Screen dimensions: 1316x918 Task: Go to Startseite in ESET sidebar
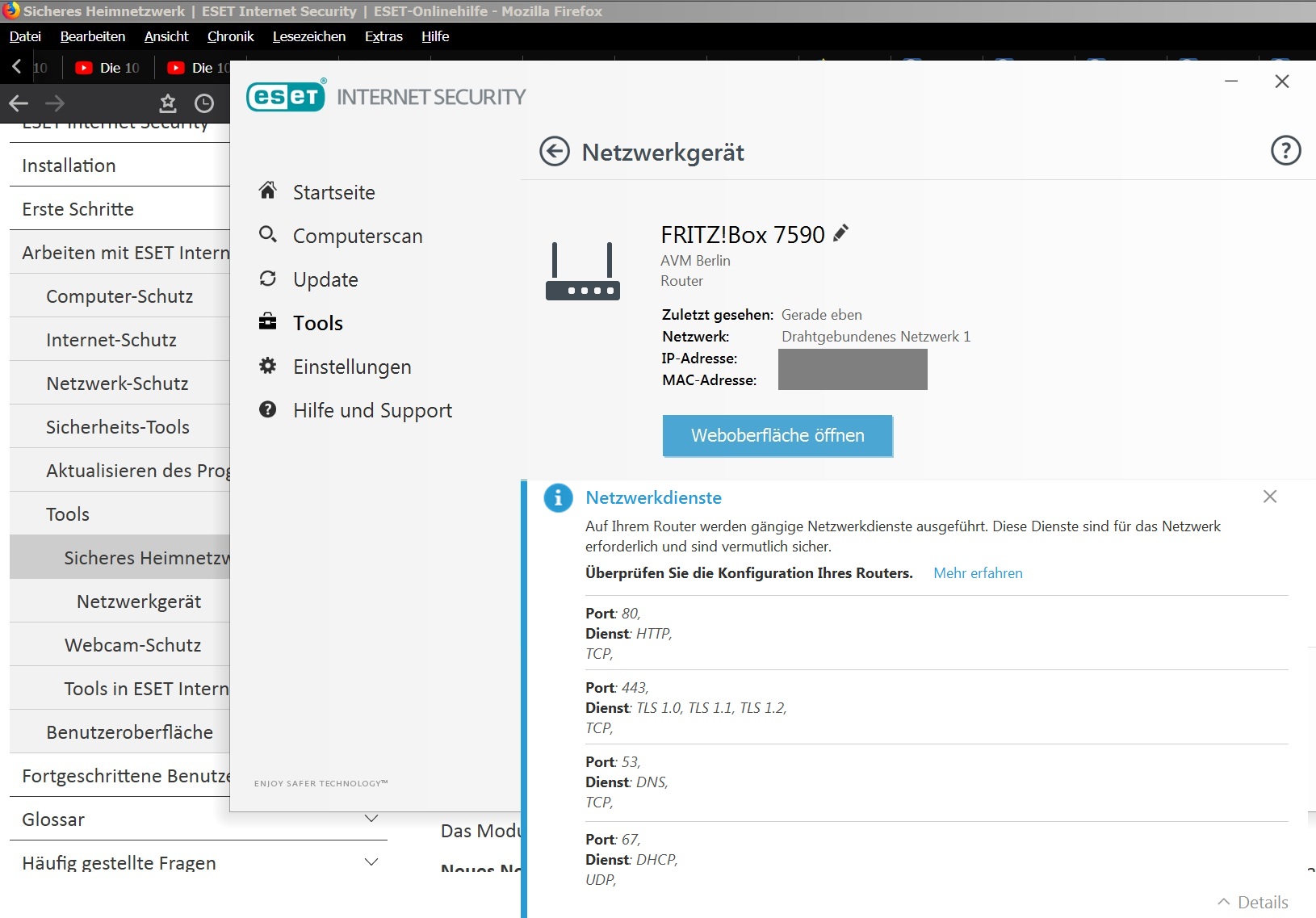pos(334,192)
